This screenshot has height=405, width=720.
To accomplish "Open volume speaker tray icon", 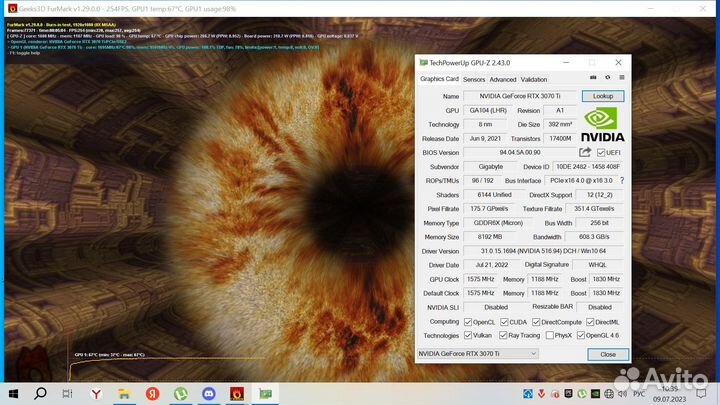I will coord(622,394).
